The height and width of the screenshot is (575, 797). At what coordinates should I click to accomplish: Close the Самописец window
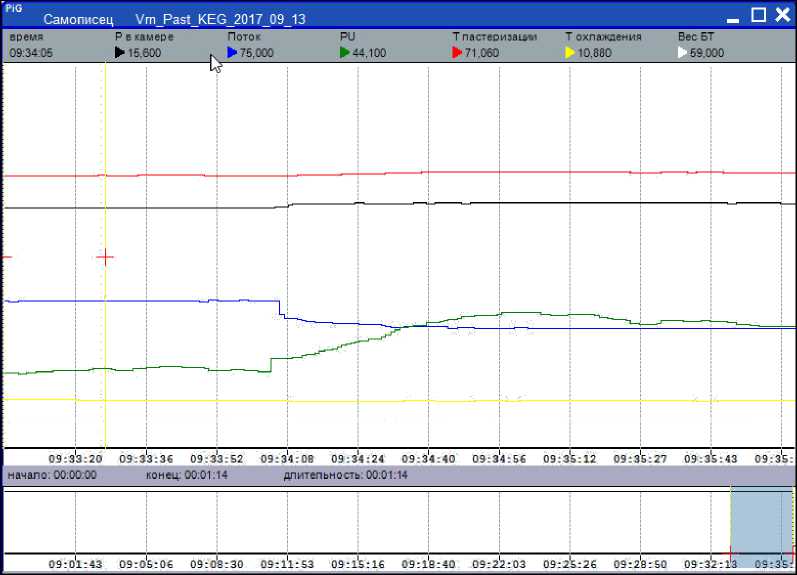click(x=781, y=15)
